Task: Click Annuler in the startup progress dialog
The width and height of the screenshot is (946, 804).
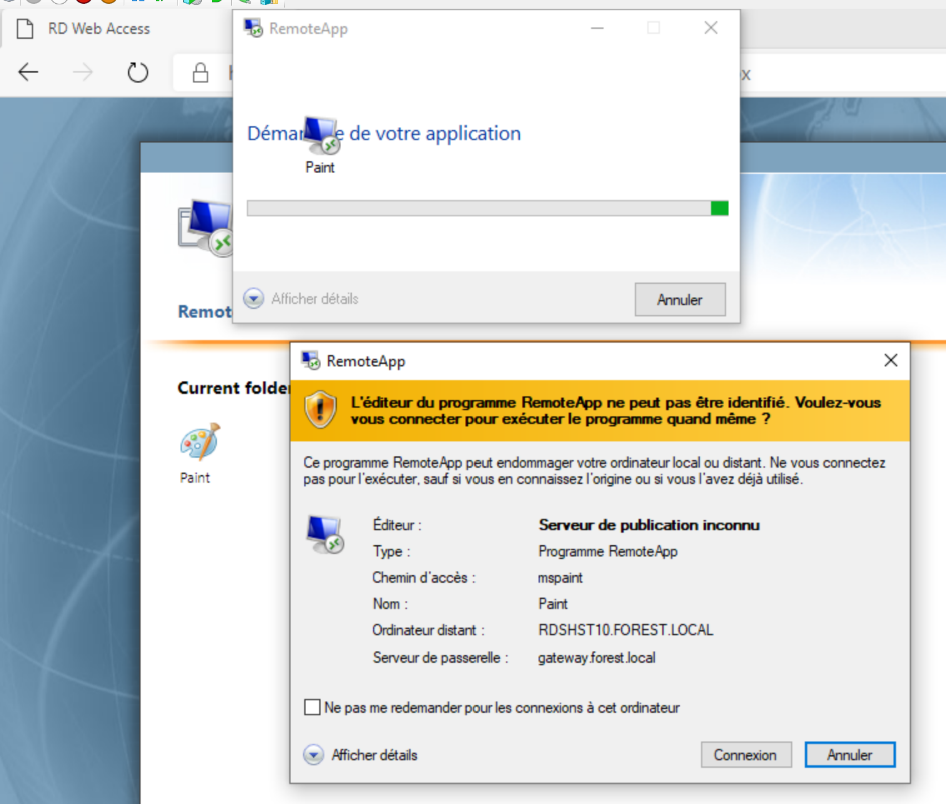Action: [680, 300]
